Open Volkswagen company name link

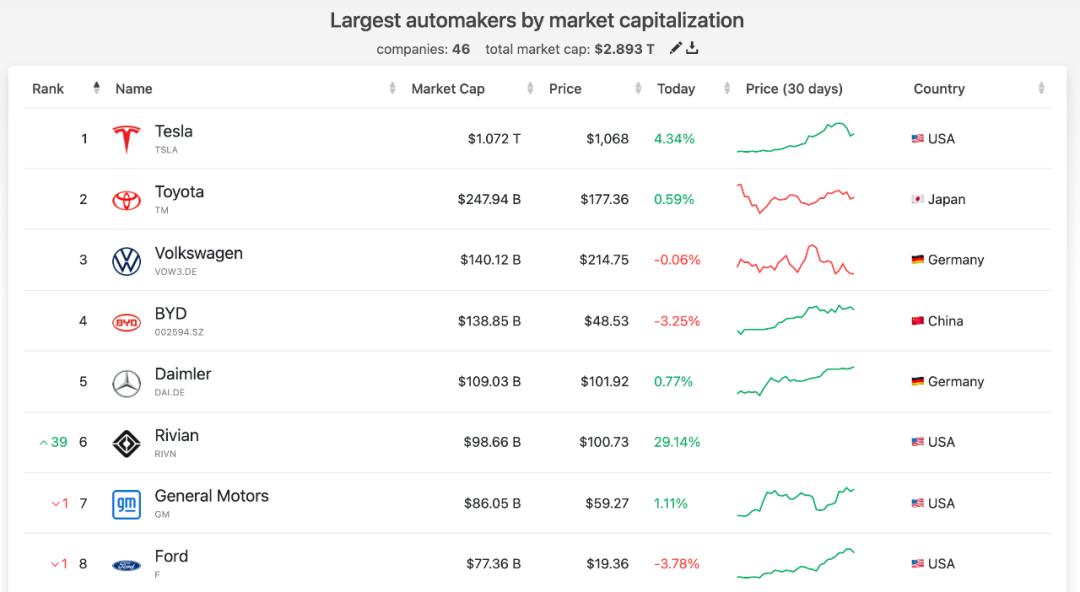click(199, 253)
